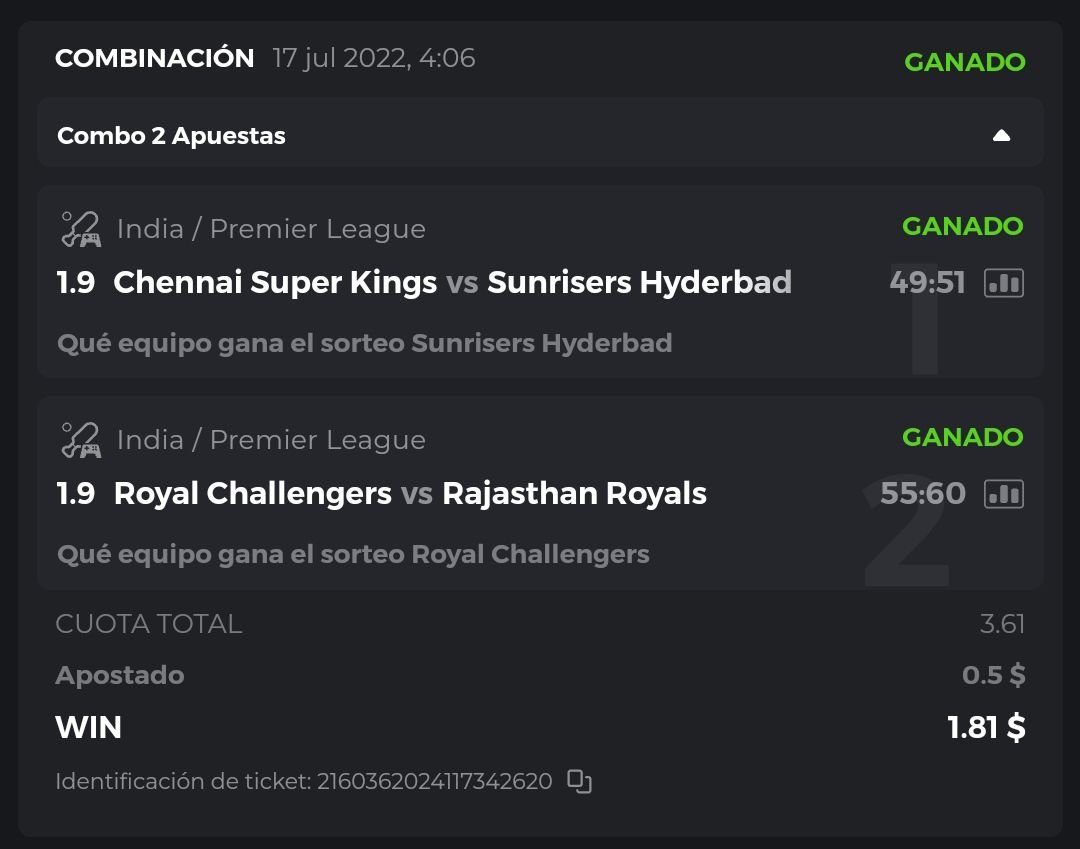Collapse the Combo 2 Apuestas section
Screen dimensions: 1080x849
pos(1001,136)
